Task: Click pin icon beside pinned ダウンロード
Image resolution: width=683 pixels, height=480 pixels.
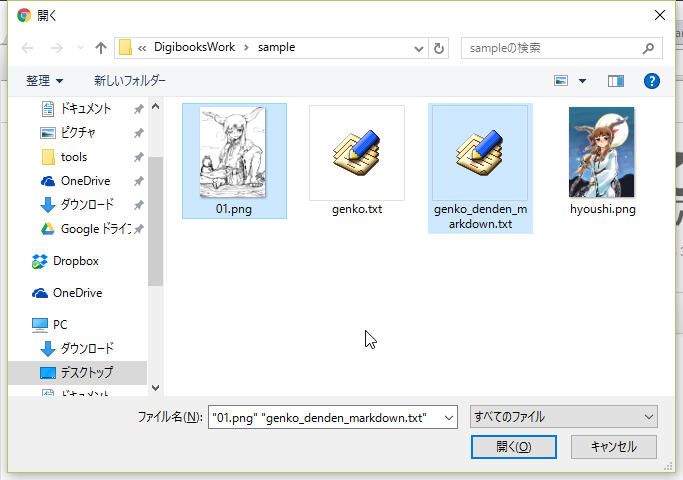Action: tap(139, 205)
